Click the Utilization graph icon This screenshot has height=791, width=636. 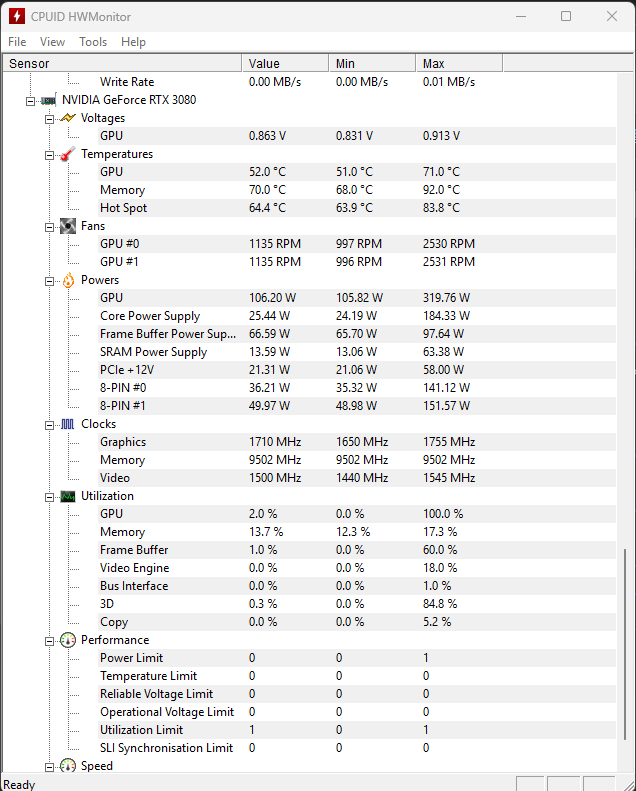(x=68, y=496)
